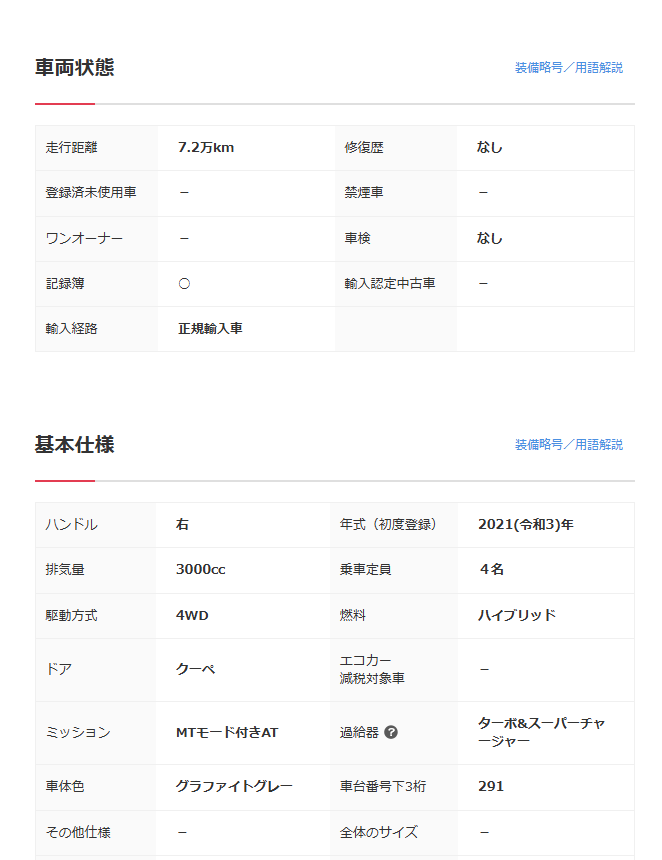Select the 4WD drive type value

(192, 616)
